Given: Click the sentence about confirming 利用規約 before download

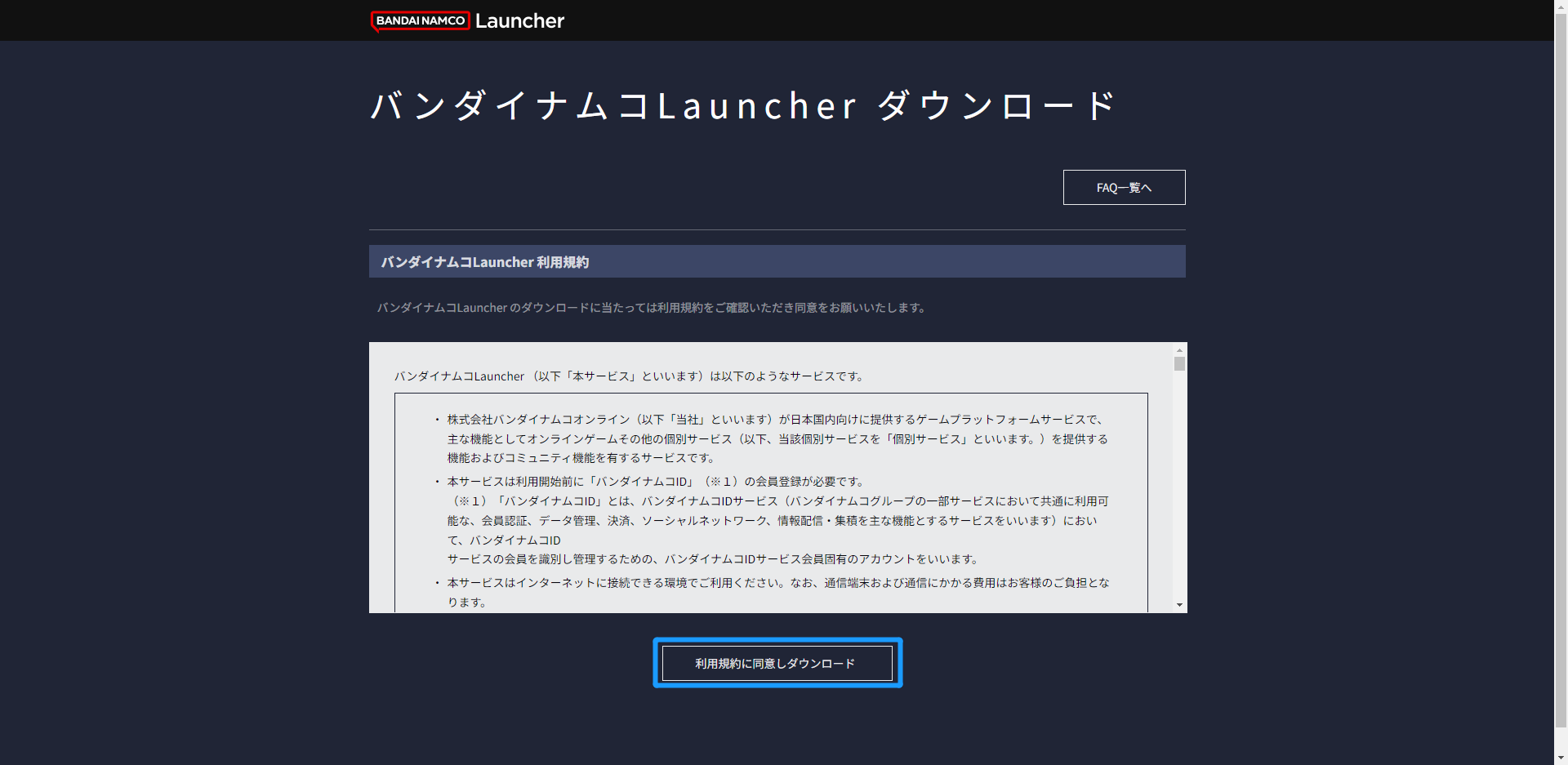Looking at the screenshot, I should [x=652, y=308].
